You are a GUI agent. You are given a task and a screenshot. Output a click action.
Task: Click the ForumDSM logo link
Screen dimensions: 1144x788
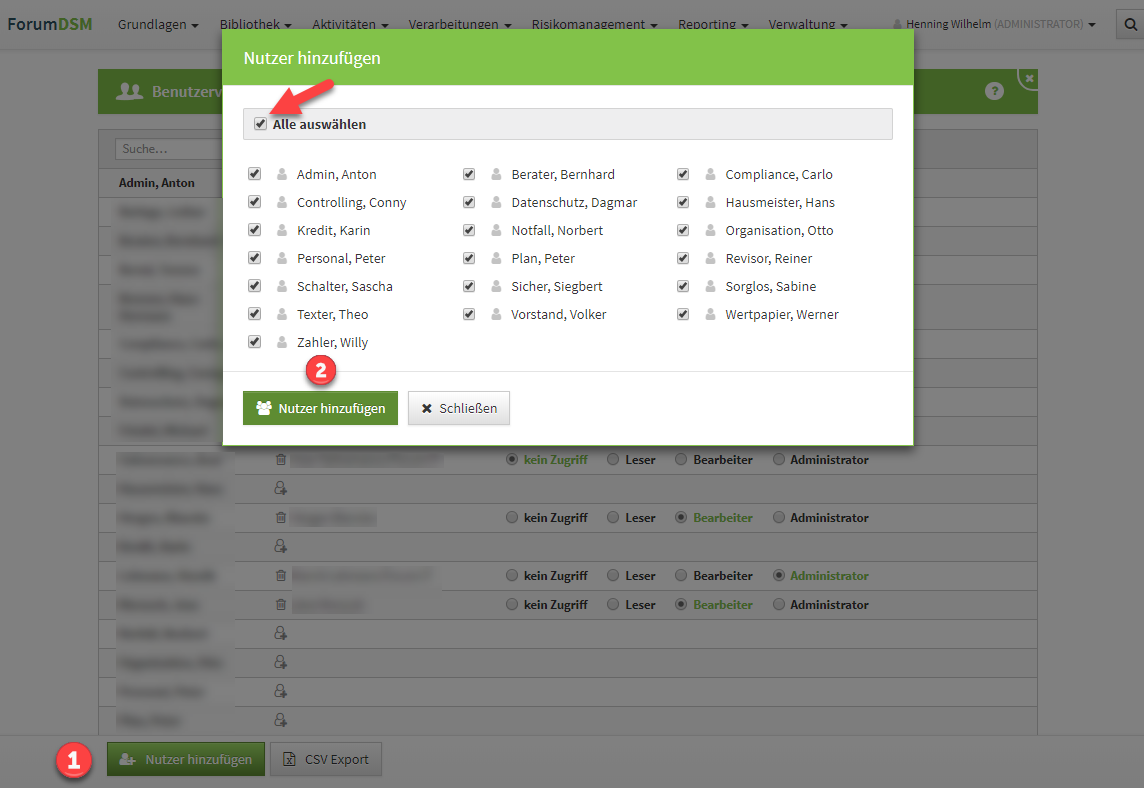pyautogui.click(x=50, y=24)
